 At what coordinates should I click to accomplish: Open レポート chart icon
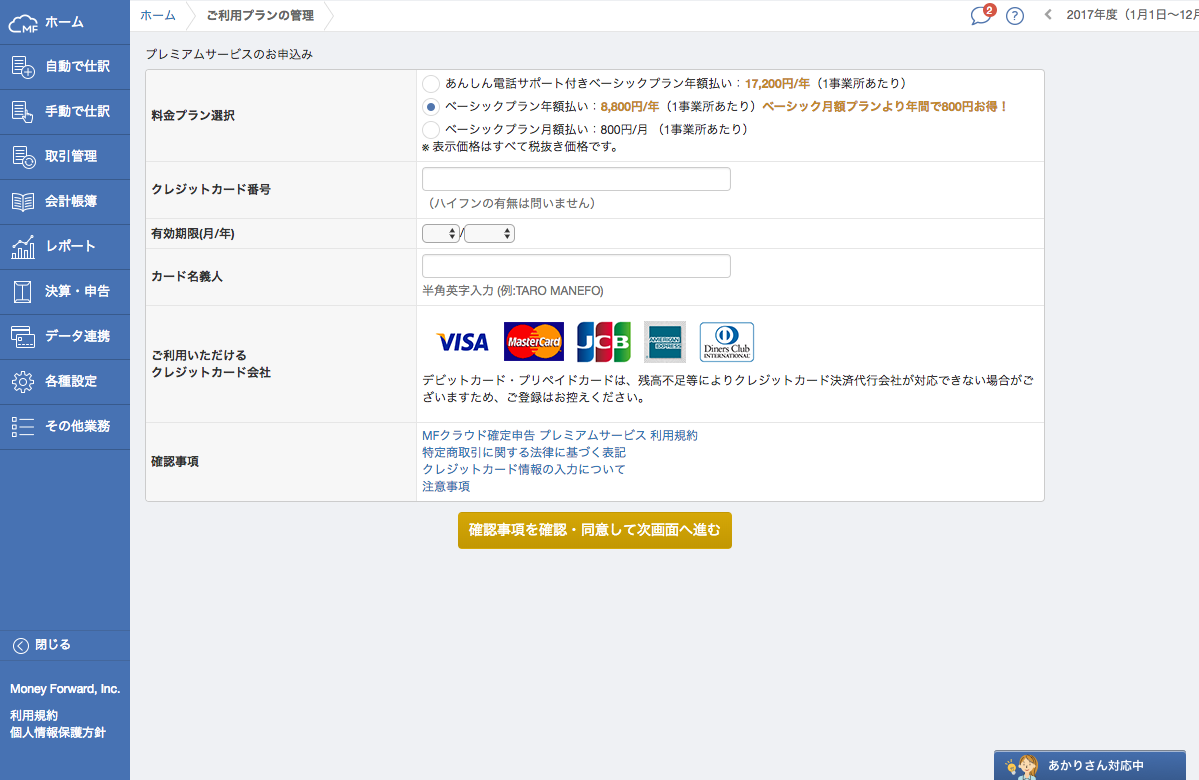point(23,246)
